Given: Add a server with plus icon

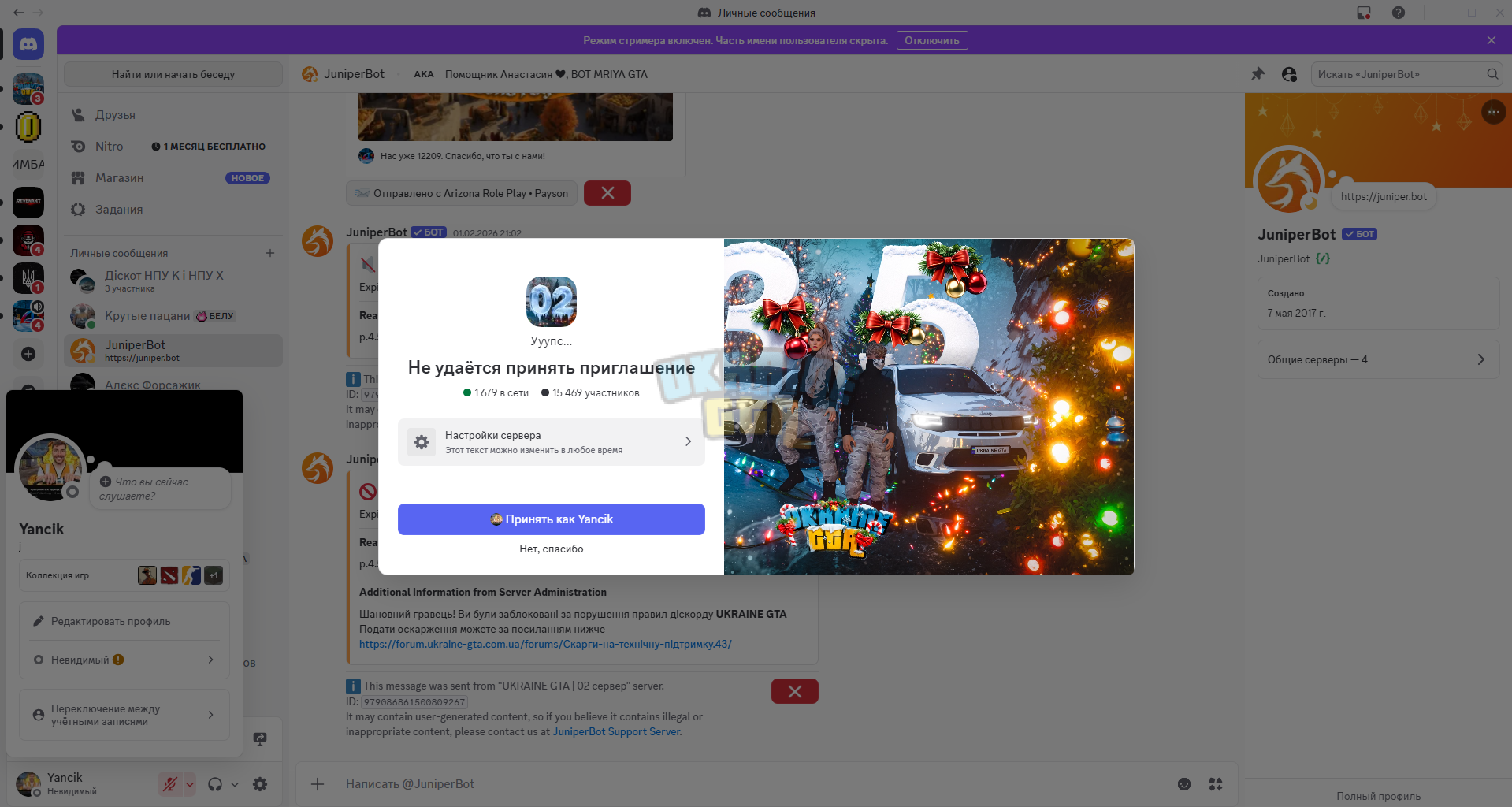Looking at the screenshot, I should [x=28, y=354].
